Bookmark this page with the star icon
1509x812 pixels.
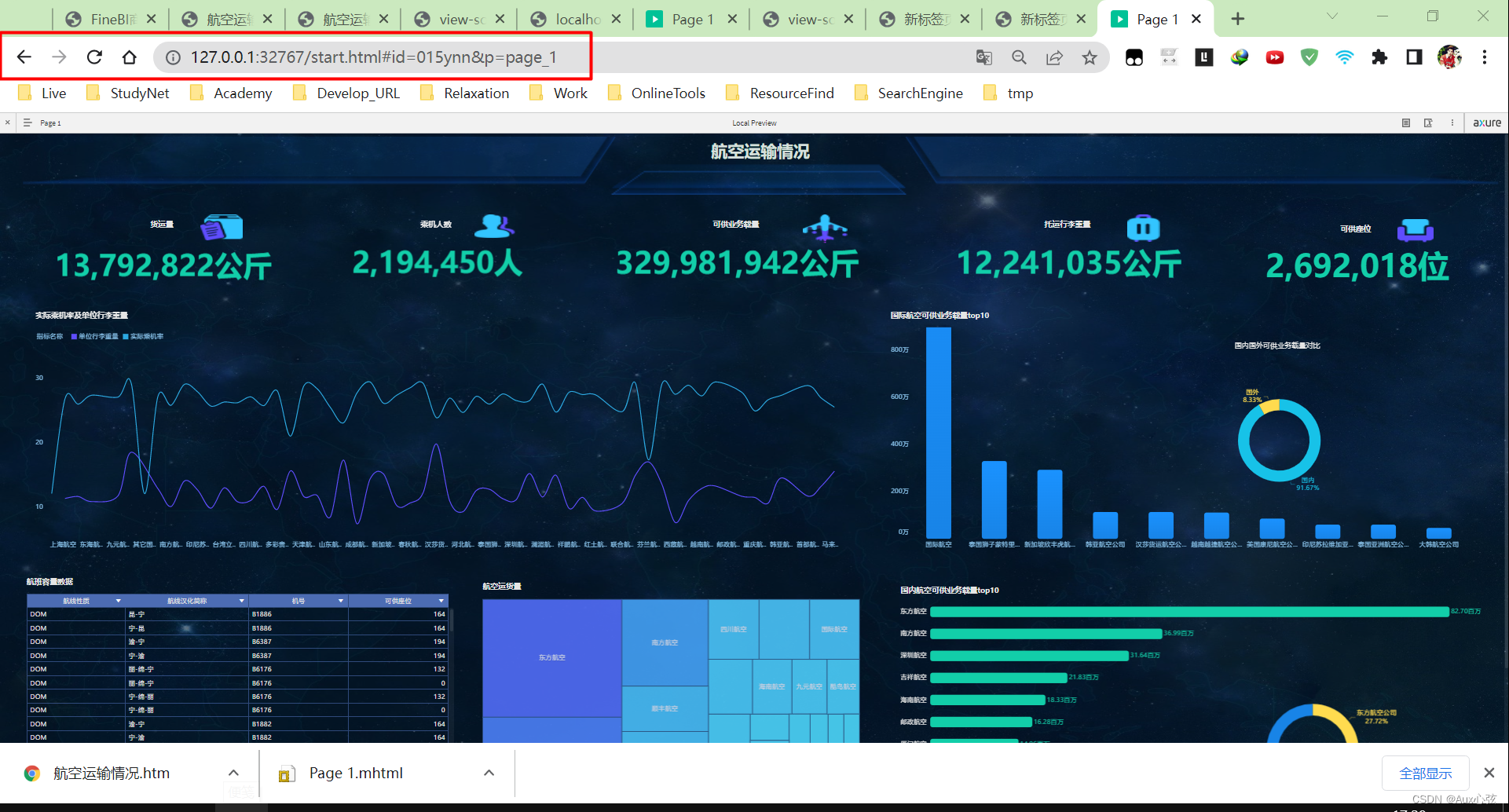pyautogui.click(x=1090, y=57)
